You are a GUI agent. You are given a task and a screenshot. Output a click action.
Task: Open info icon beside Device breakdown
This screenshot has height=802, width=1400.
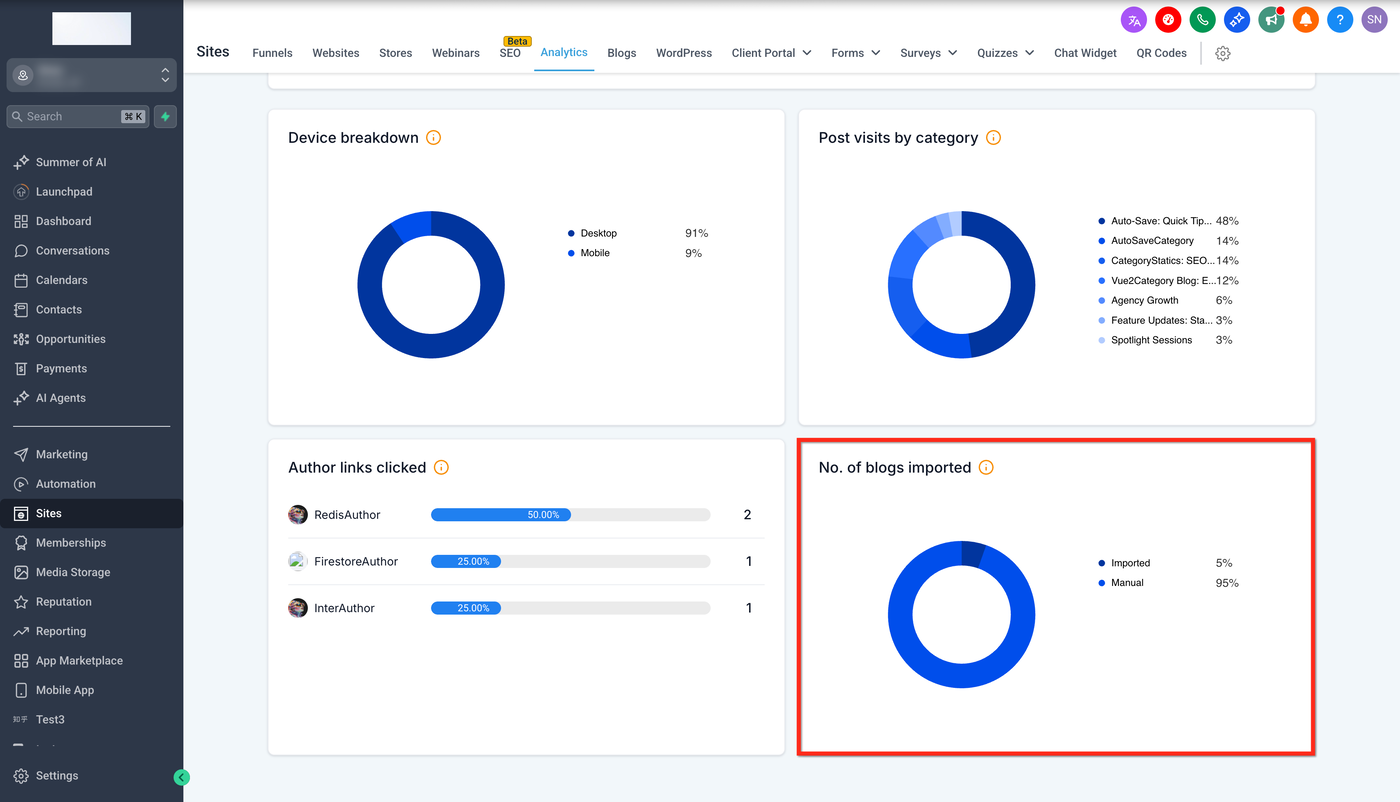point(433,138)
